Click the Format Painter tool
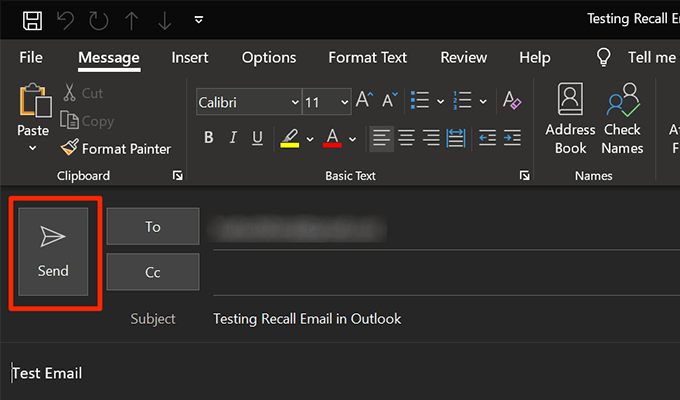This screenshot has width=680, height=400. coord(115,148)
